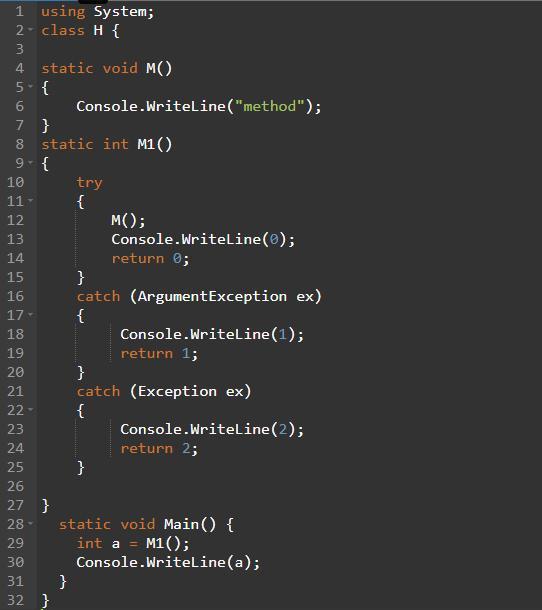Click line number 32 in the gutter
Viewport: 542px width, 610px height.
[x=16, y=600]
